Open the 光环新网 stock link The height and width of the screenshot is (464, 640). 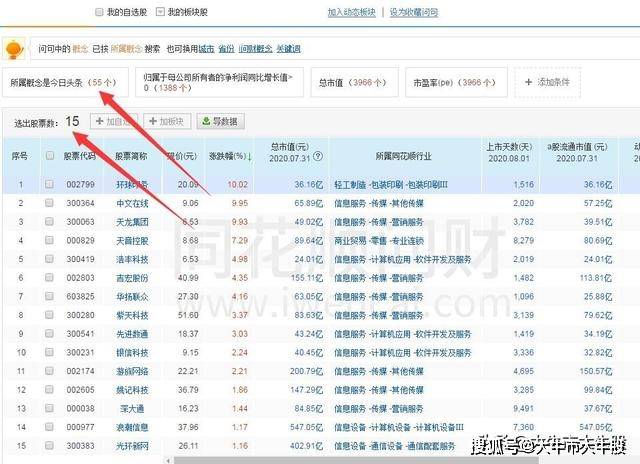tap(132, 446)
